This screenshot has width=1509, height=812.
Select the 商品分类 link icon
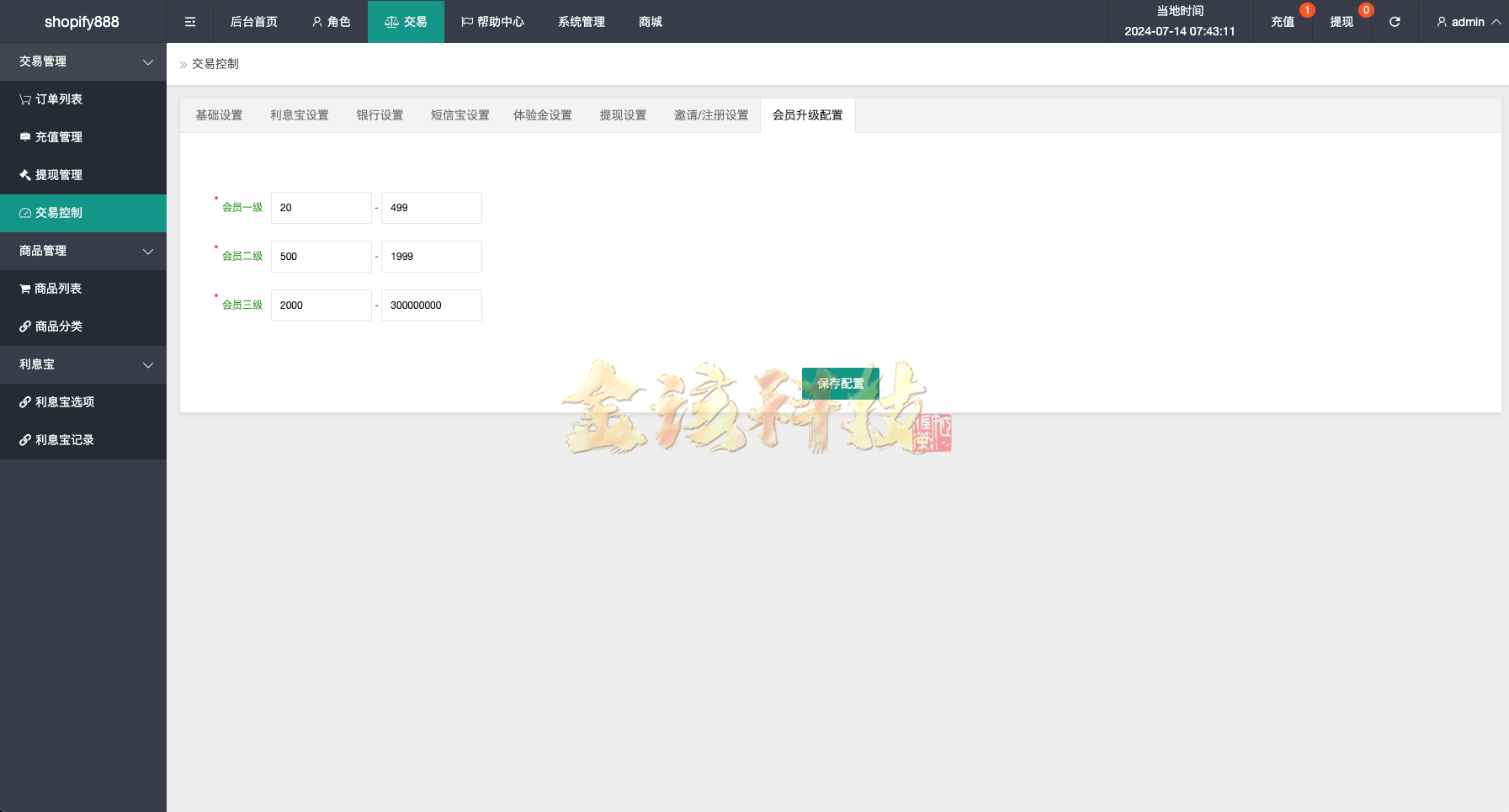24,326
